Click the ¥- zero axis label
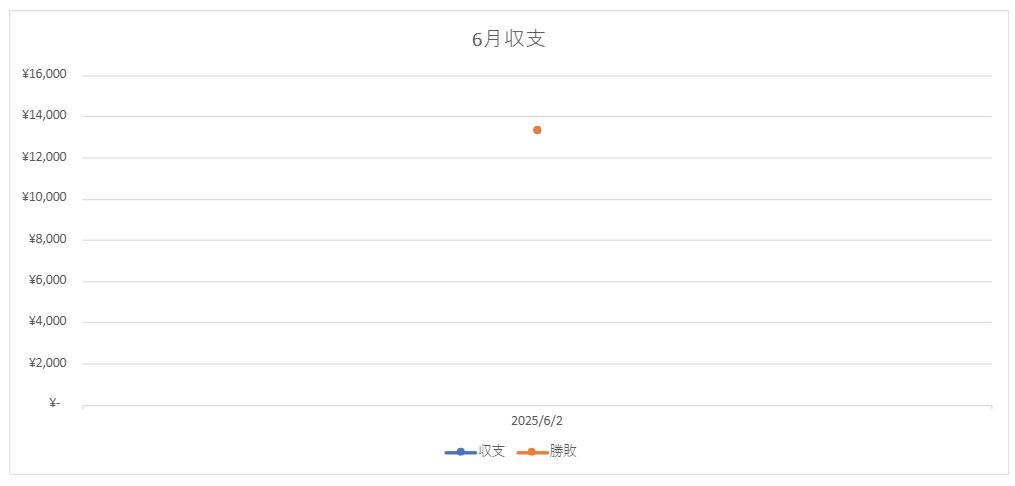Image resolution: width=1015 pixels, height=486 pixels. [54, 404]
